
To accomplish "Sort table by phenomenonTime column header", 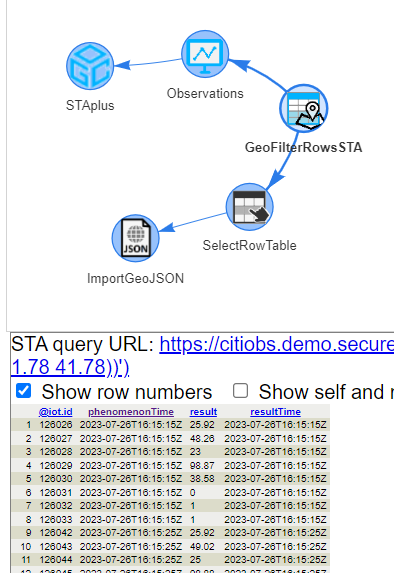I will pyautogui.click(x=131, y=412).
